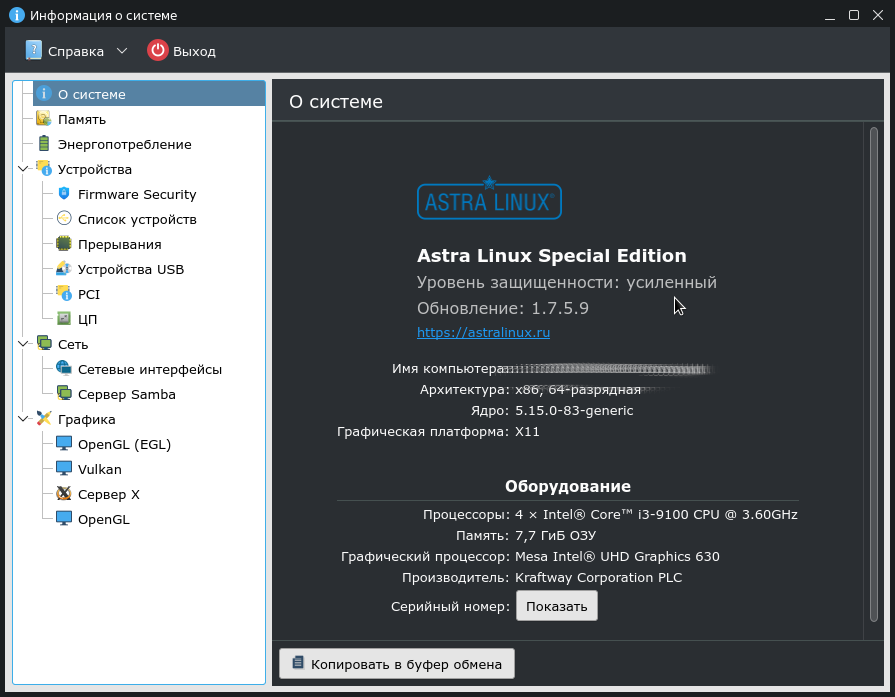Click the OpenGL (EGL) monitor icon
This screenshot has width=895, height=697.
[x=64, y=444]
